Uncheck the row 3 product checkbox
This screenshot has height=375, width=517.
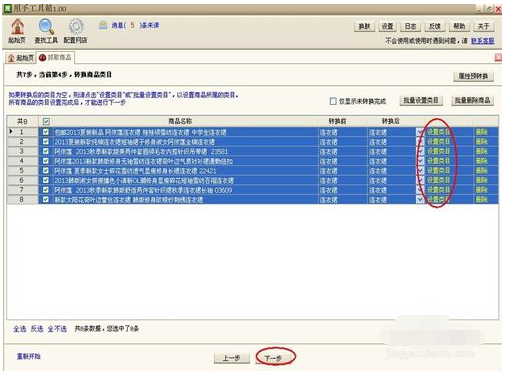(x=46, y=151)
